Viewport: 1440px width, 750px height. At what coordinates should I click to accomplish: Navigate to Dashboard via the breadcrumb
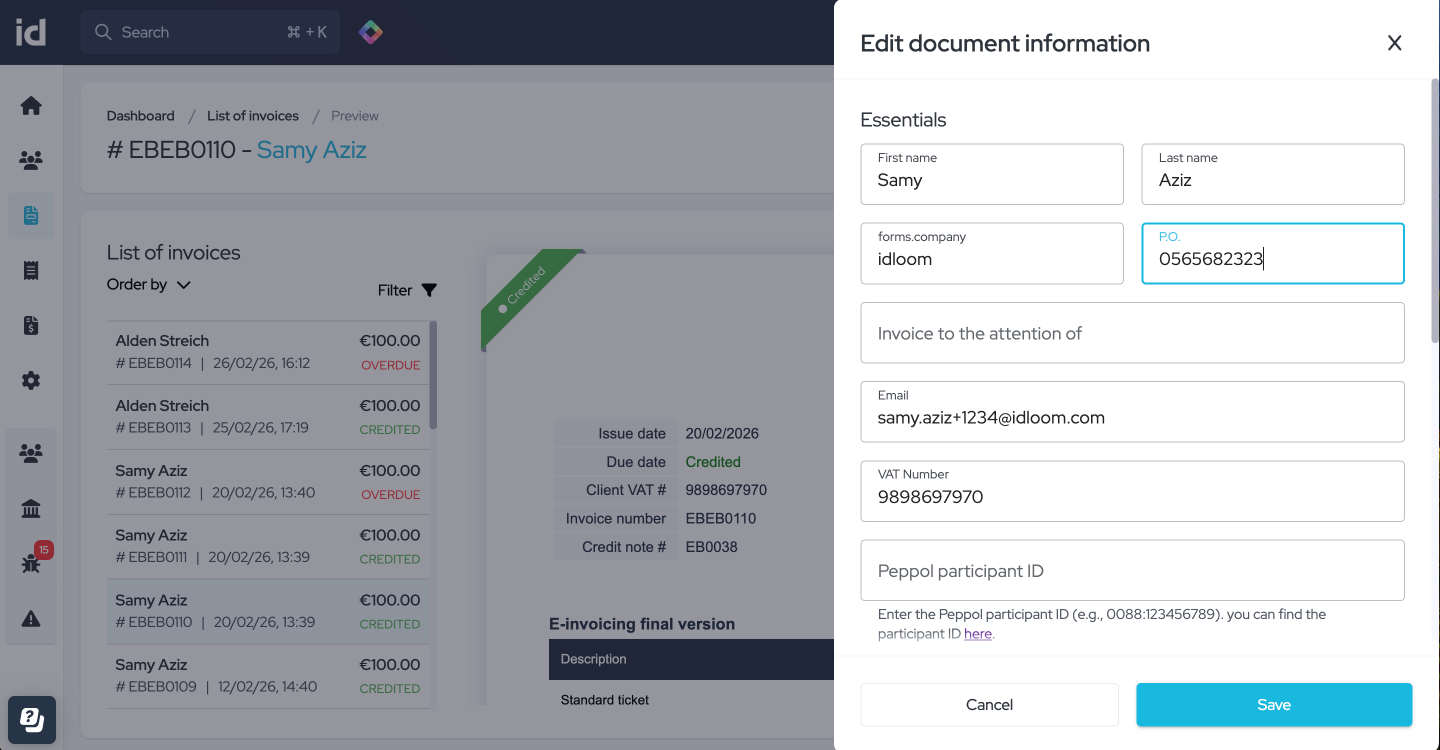click(x=140, y=115)
